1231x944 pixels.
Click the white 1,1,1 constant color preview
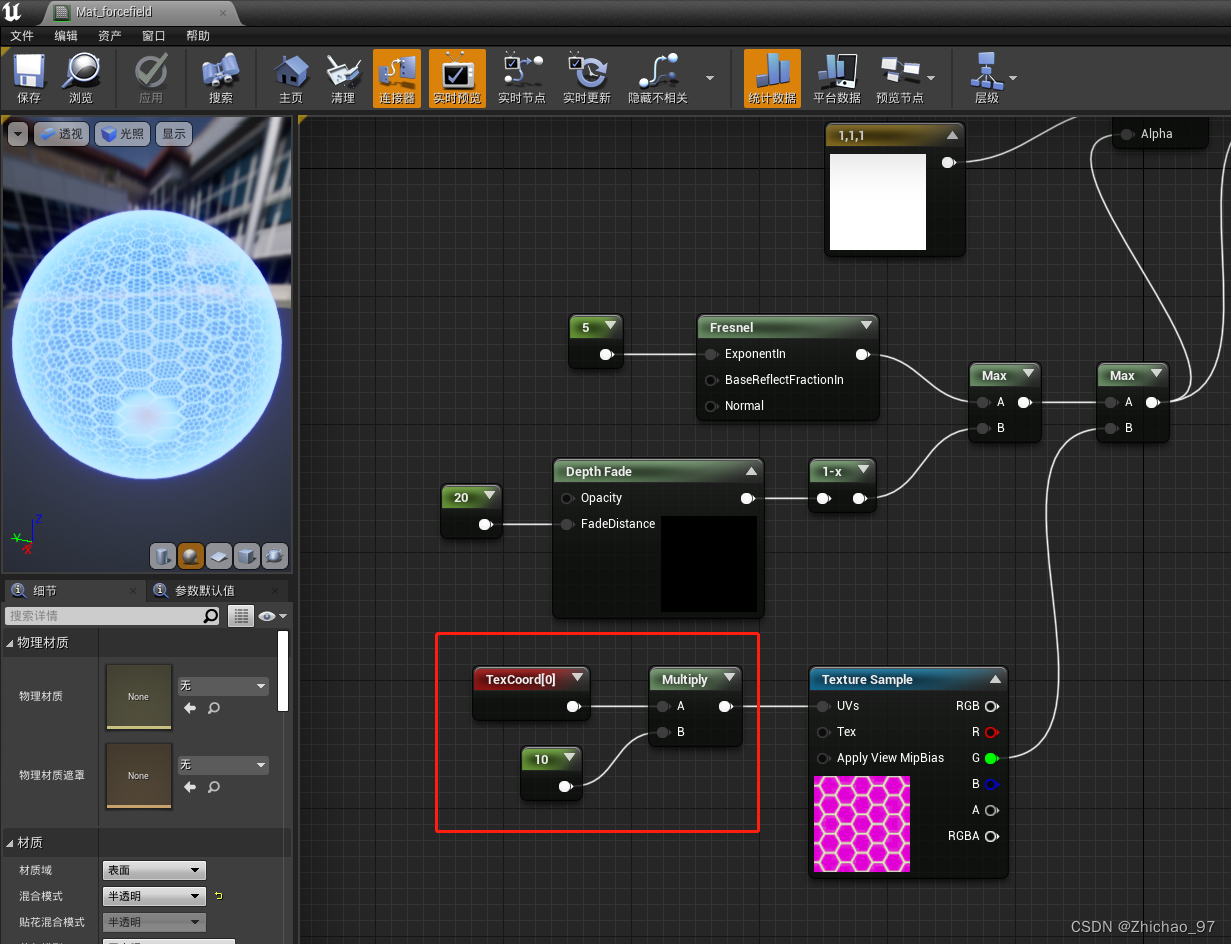tap(878, 201)
